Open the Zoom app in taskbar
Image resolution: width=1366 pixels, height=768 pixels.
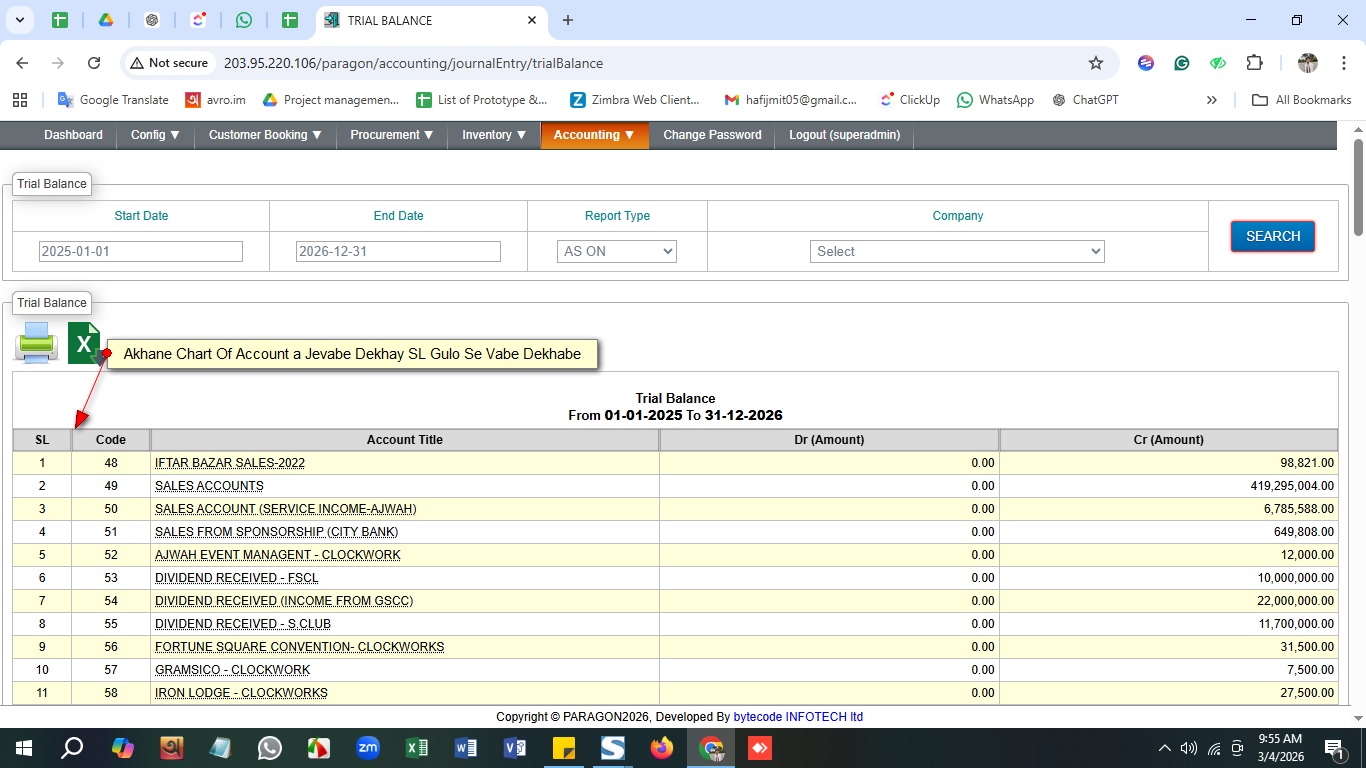coord(368,748)
